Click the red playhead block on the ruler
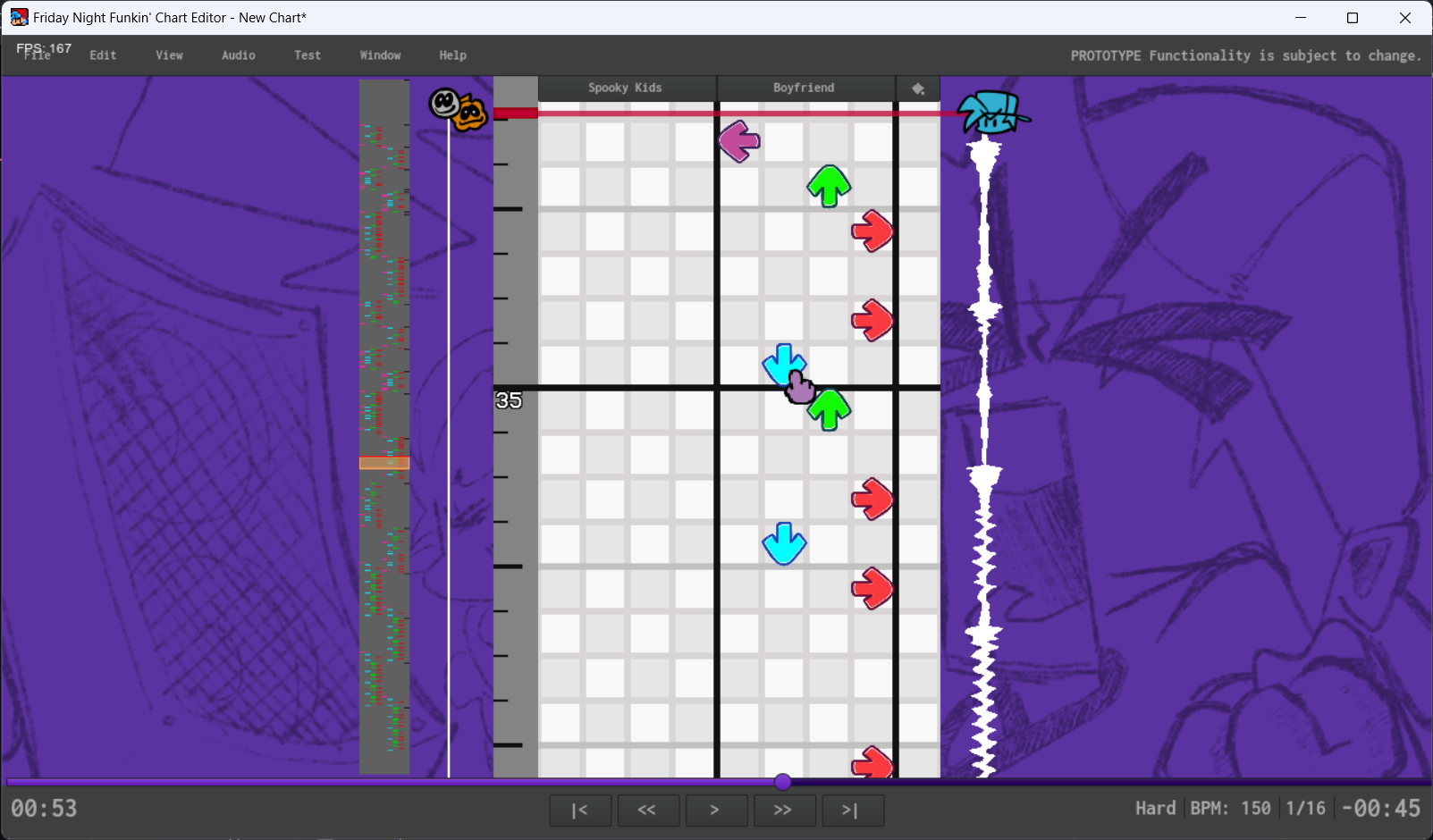1433x840 pixels. (x=516, y=113)
